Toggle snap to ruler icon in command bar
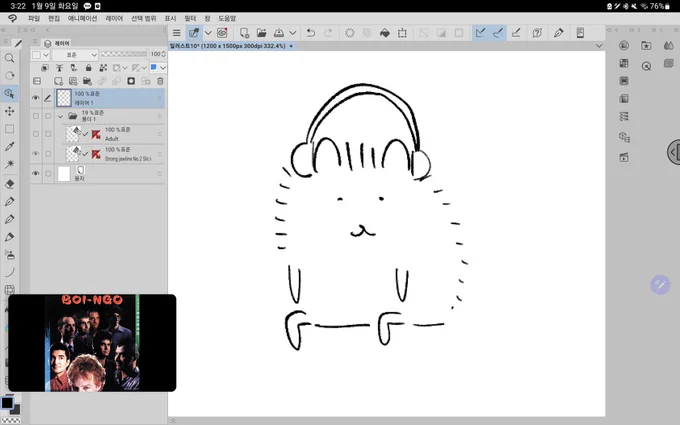This screenshot has height=425, width=680. point(480,33)
